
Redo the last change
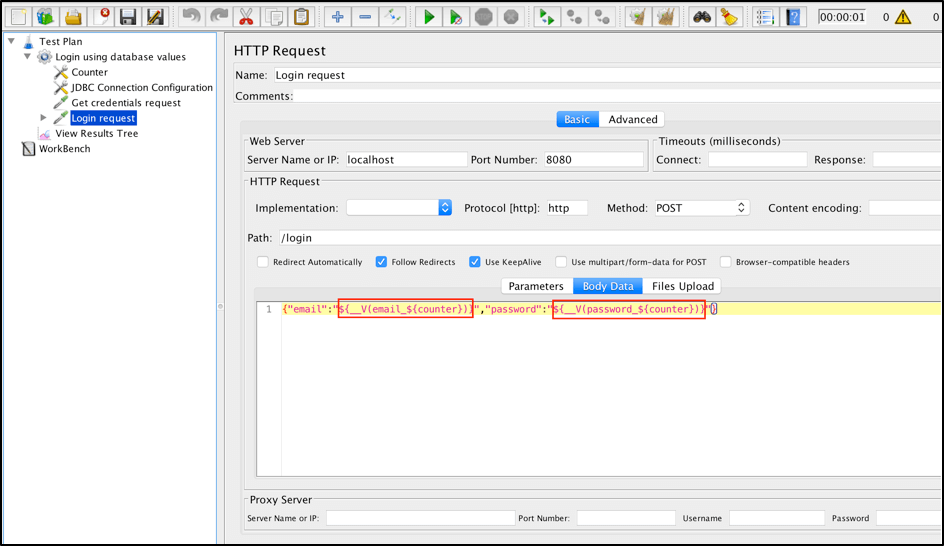[219, 16]
